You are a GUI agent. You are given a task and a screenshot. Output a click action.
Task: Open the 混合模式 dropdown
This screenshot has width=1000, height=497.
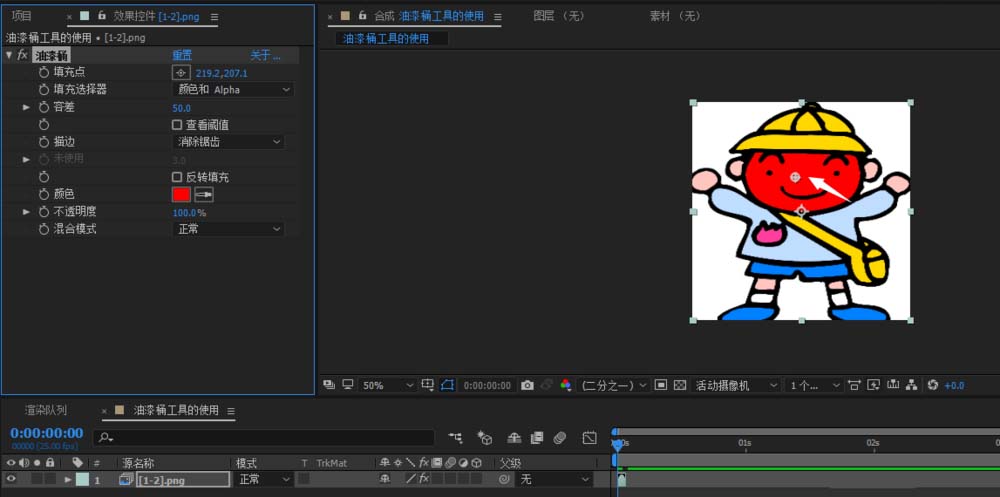pyautogui.click(x=229, y=230)
